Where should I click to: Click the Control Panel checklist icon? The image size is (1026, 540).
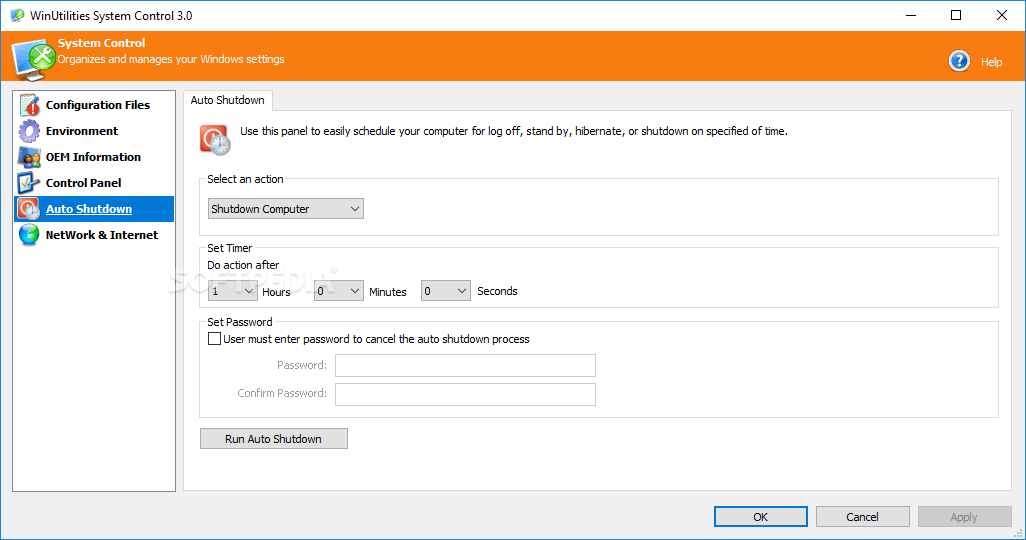click(x=29, y=183)
